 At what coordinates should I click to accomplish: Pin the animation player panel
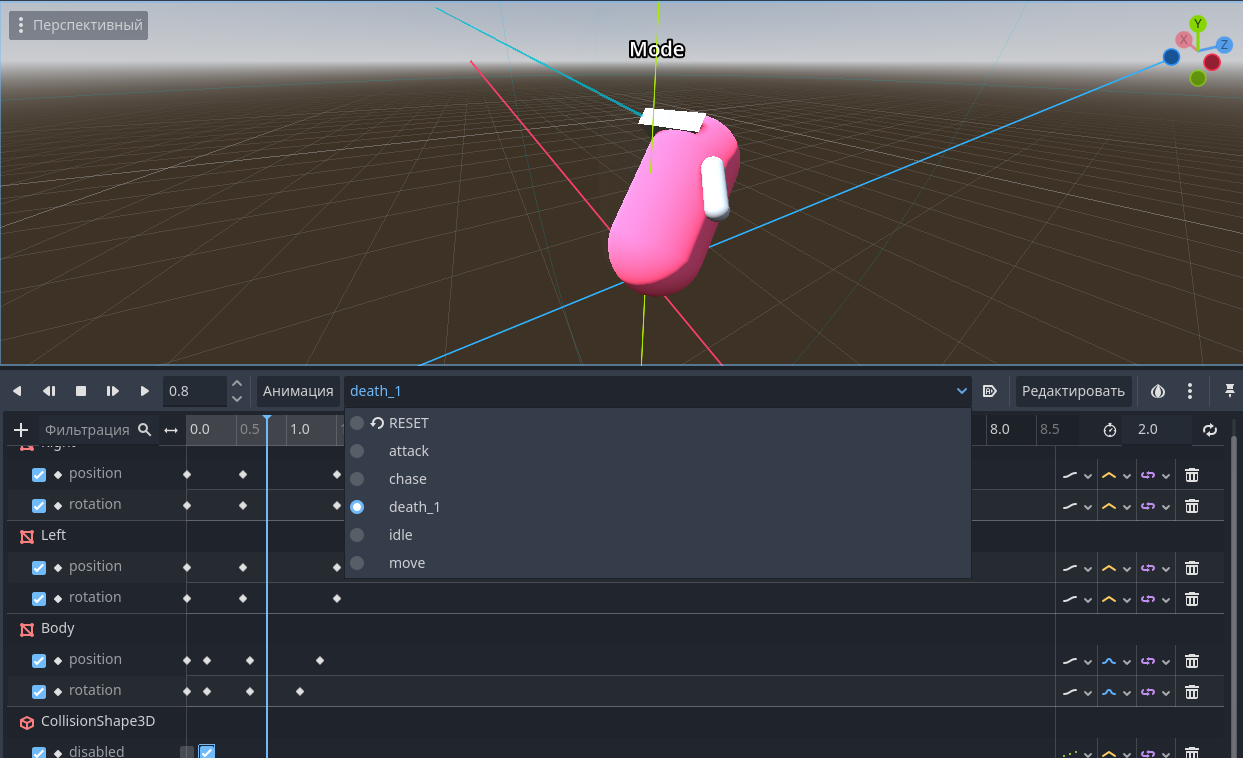point(1230,391)
